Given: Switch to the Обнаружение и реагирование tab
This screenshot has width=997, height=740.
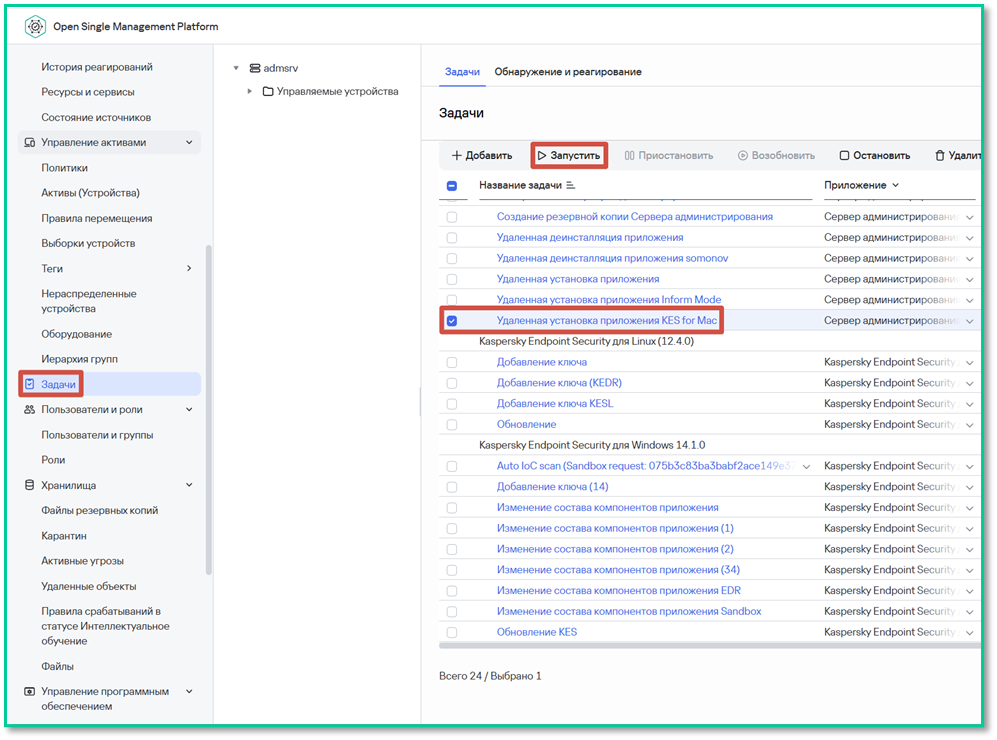Looking at the screenshot, I should [x=568, y=72].
